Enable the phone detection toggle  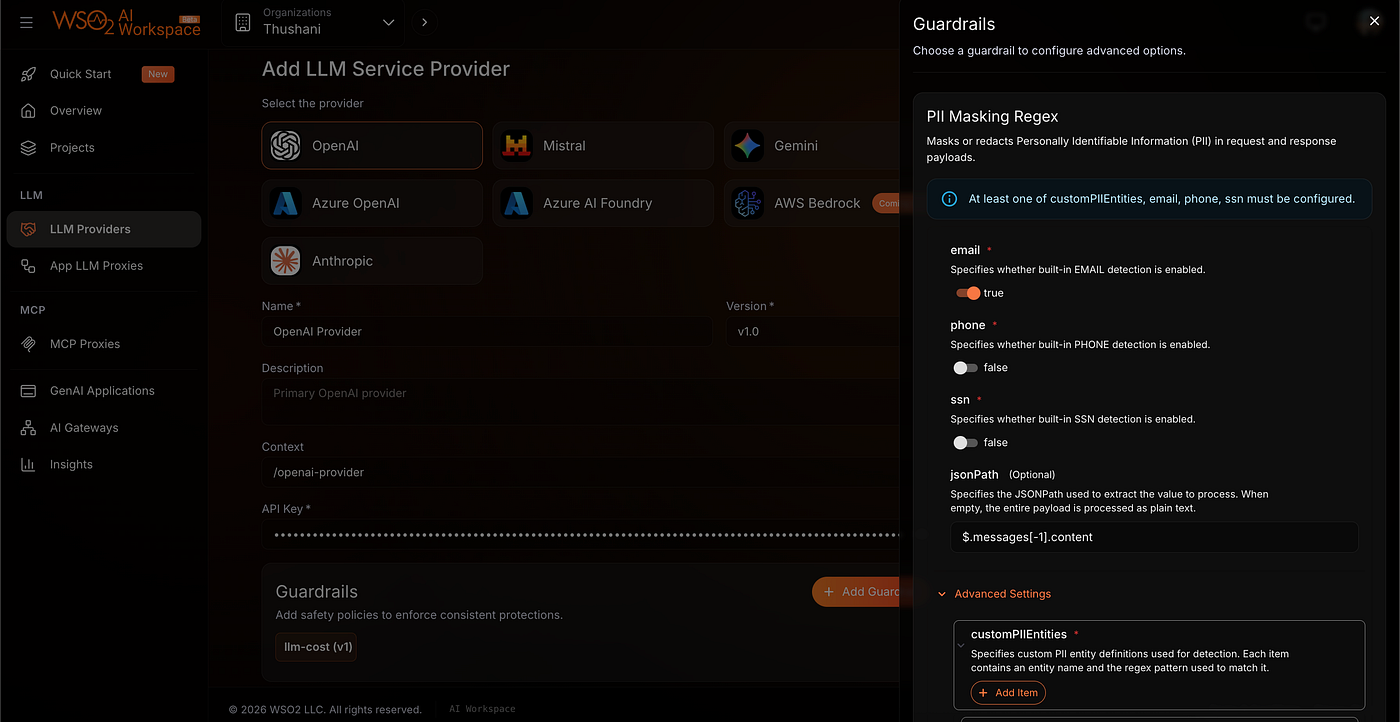click(x=965, y=368)
